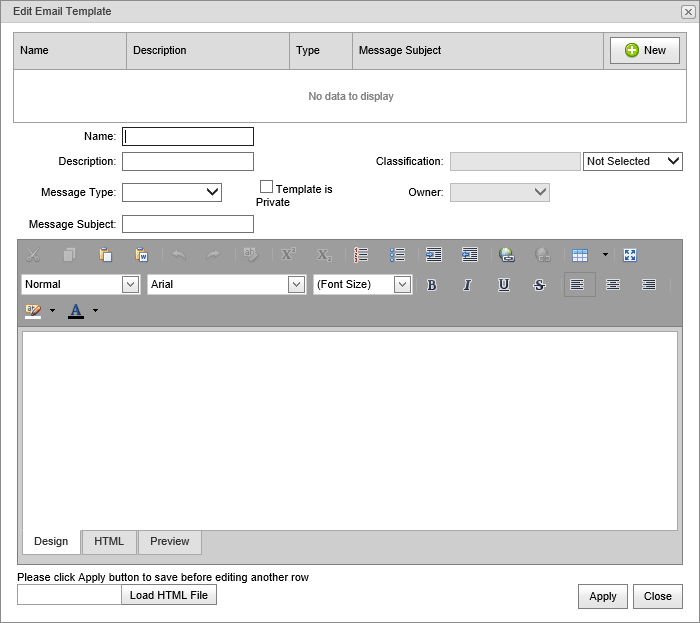Screen dimensions: 700x623
Task: Open the highlight color picker arrow
Action: point(52,311)
